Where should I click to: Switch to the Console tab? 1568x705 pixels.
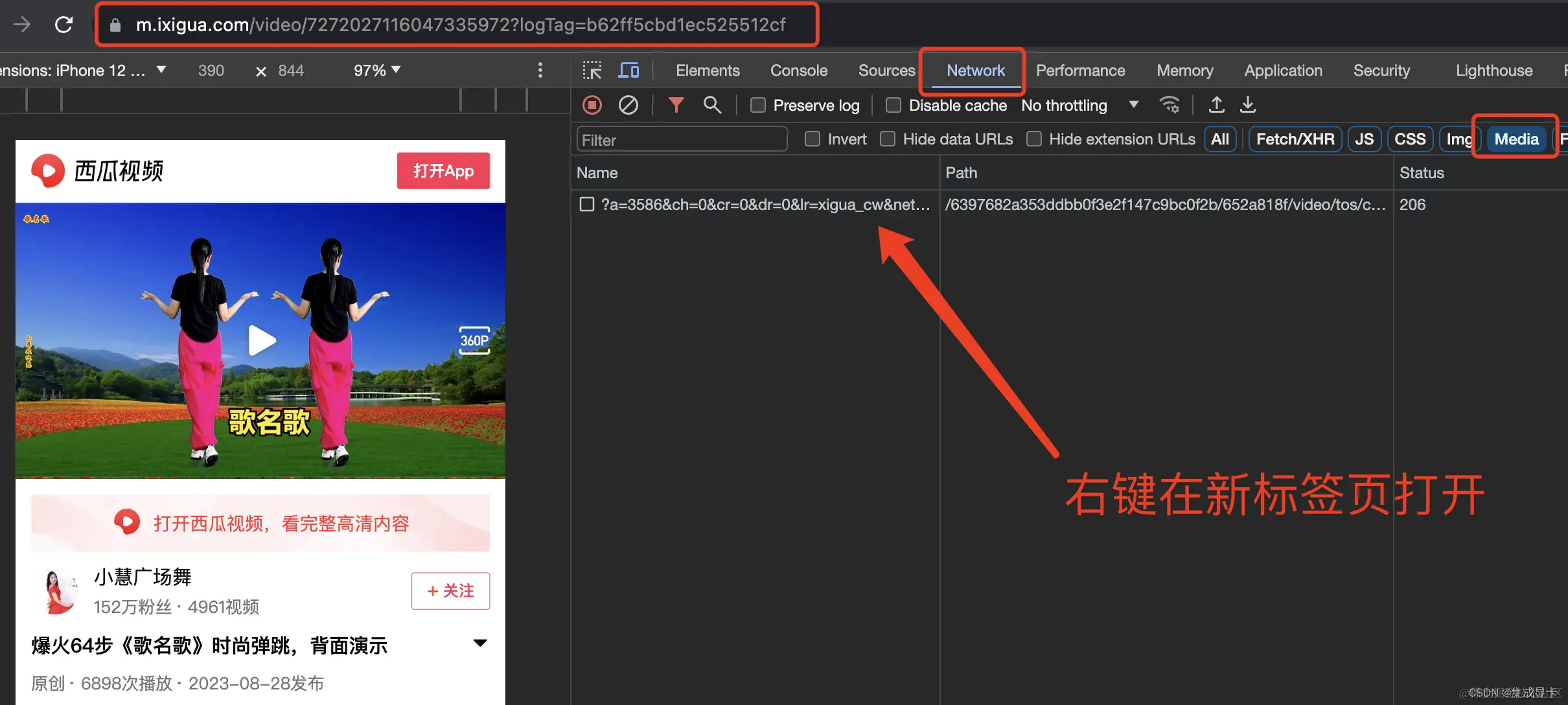(x=798, y=70)
